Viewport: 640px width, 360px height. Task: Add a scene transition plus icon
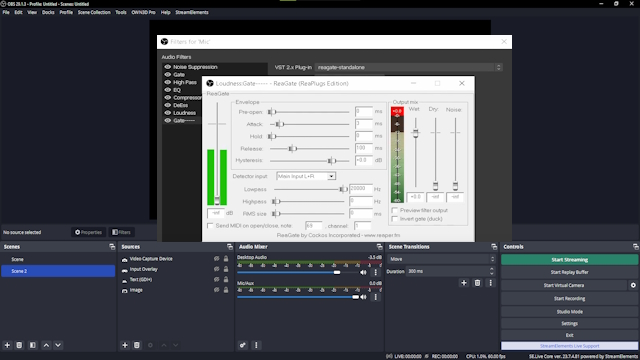coord(464,283)
